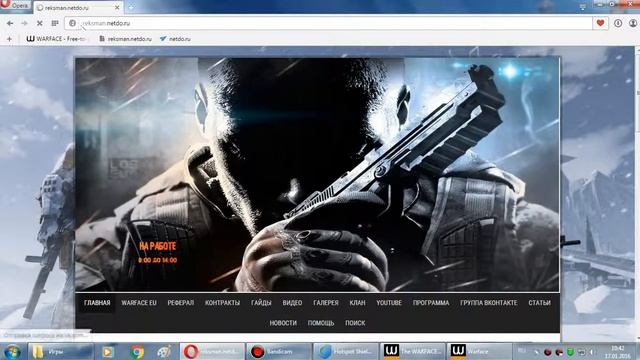Screen dimensions: 640x360
Task: Open the Opera main menu button
Action: coord(16,5)
